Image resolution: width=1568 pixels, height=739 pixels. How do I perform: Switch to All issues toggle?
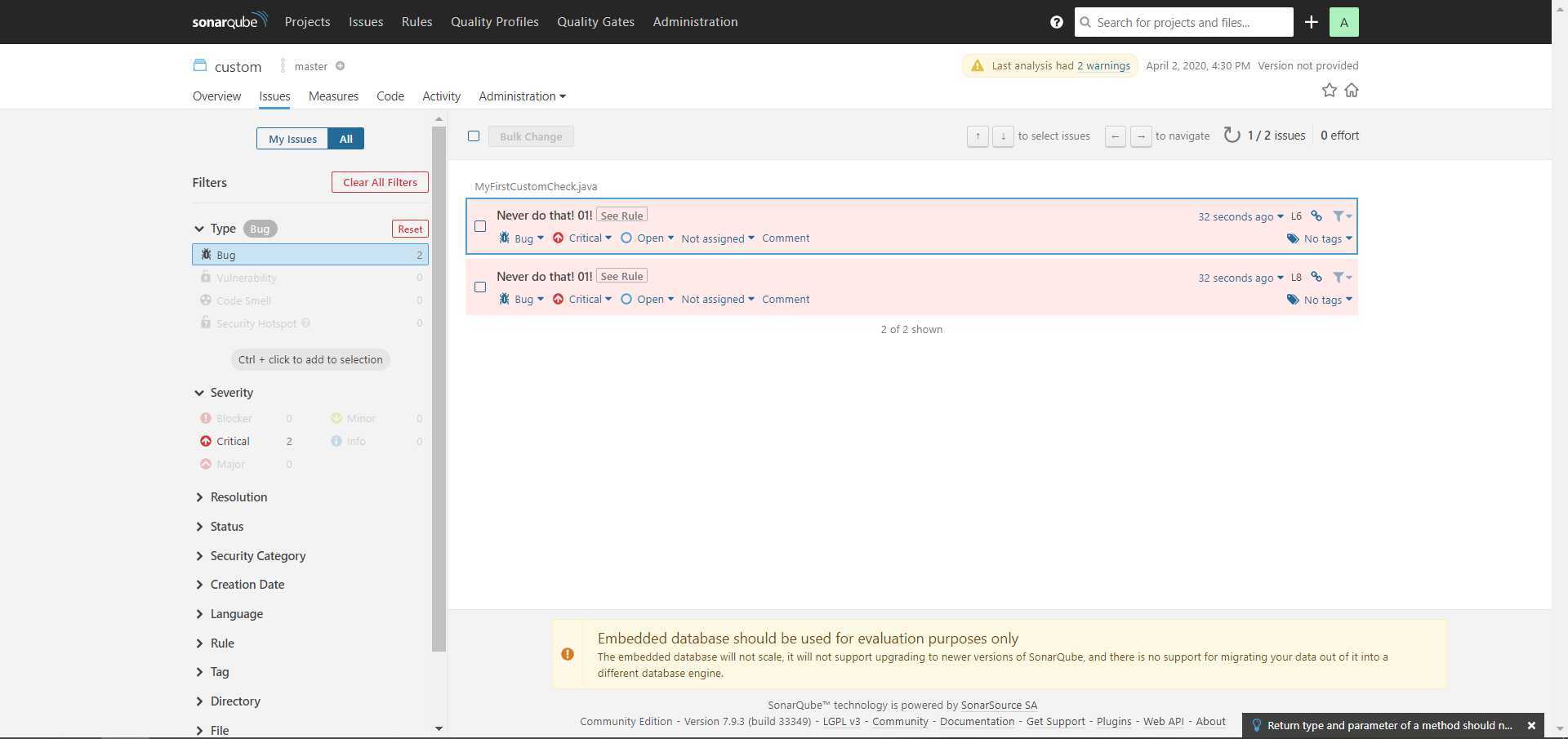(346, 139)
